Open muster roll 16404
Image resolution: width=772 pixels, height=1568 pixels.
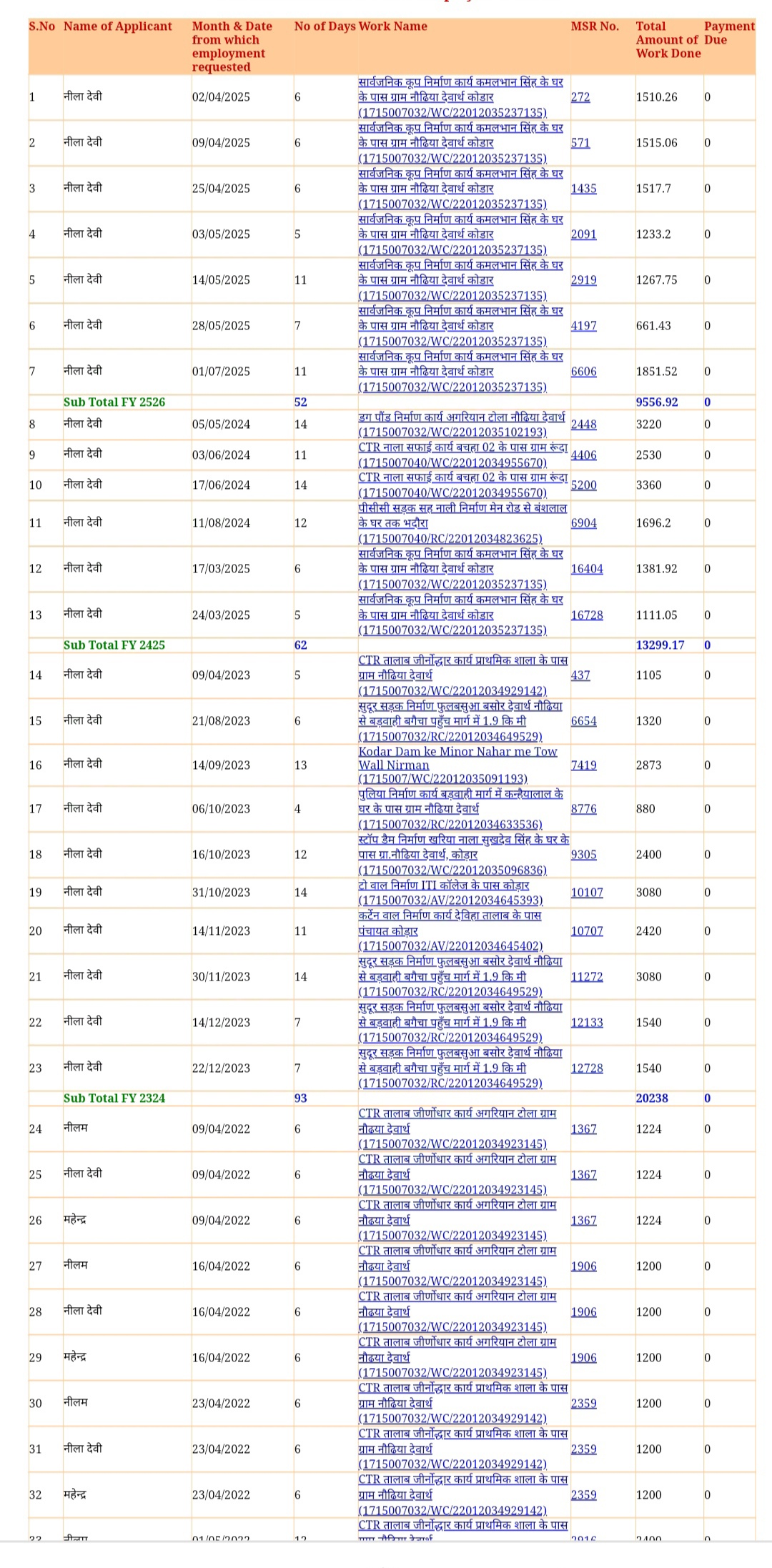click(587, 569)
